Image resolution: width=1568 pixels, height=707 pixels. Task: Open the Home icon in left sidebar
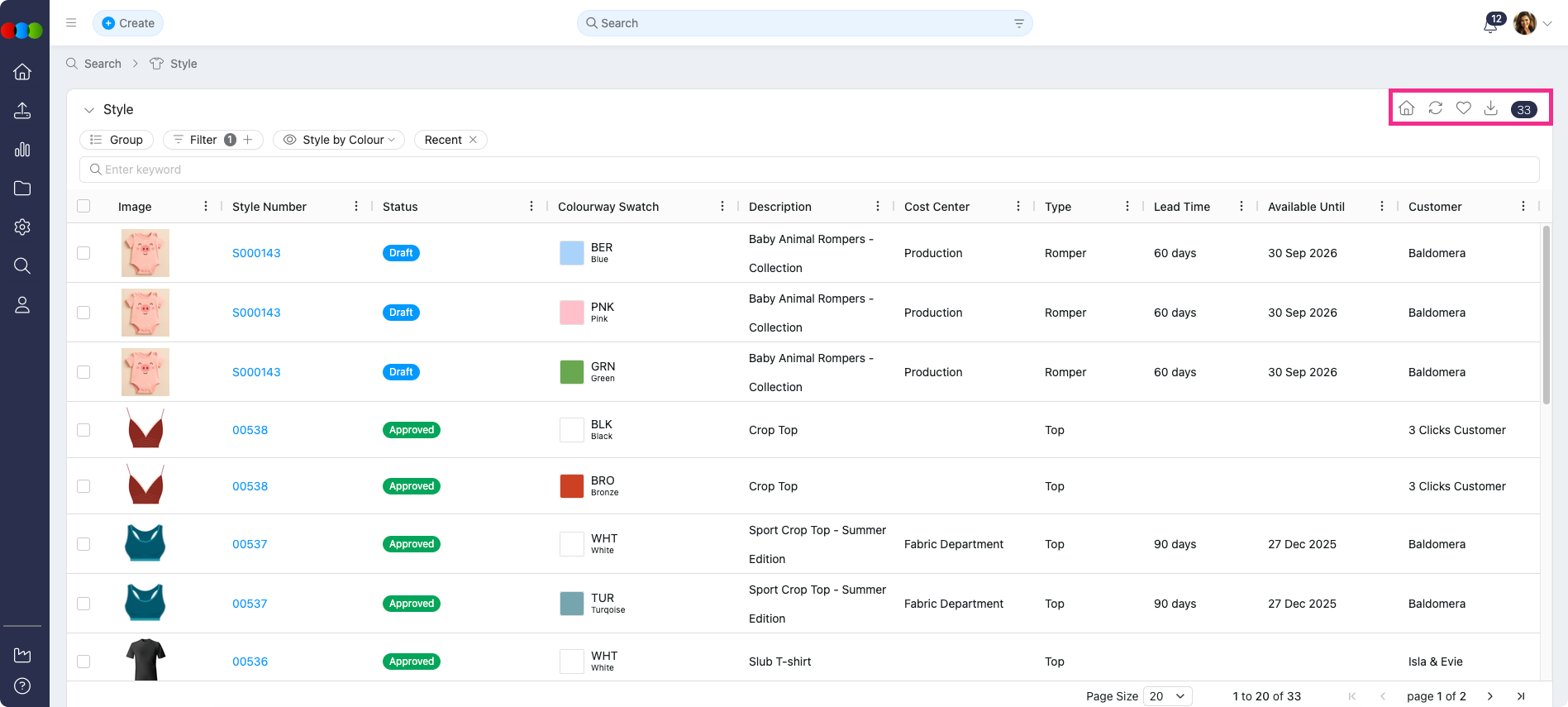pyautogui.click(x=22, y=72)
